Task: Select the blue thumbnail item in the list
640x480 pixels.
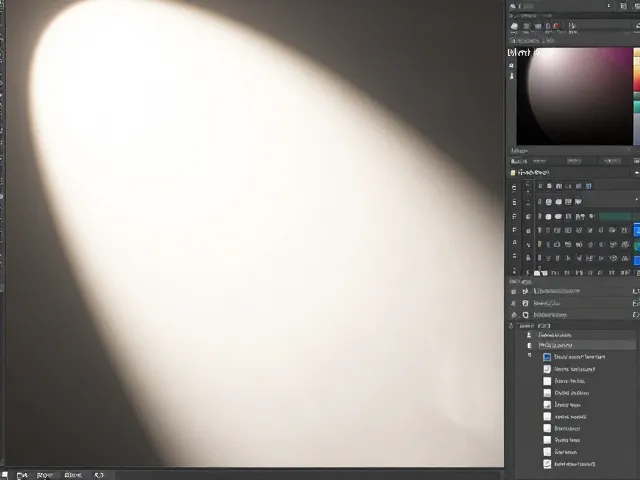Action: pos(547,357)
